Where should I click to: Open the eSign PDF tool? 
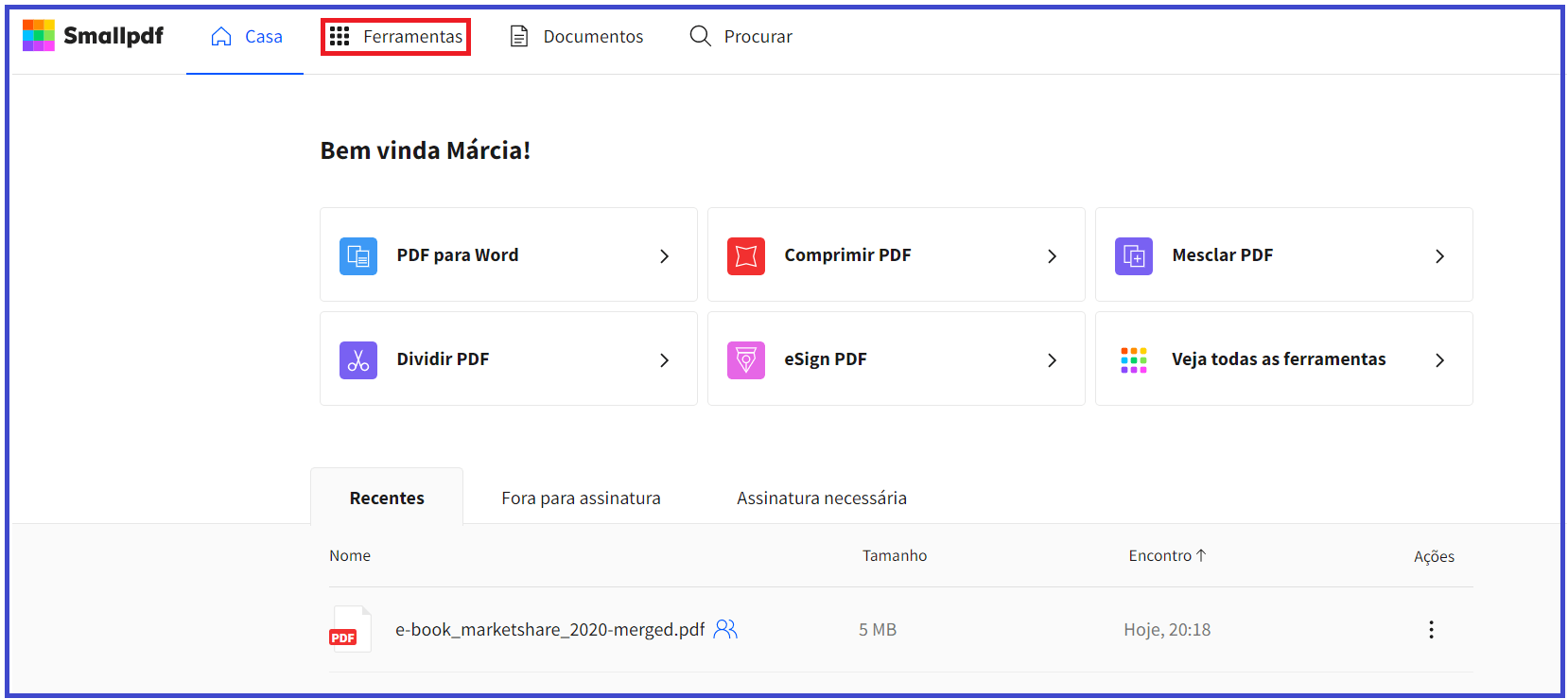[x=897, y=358]
